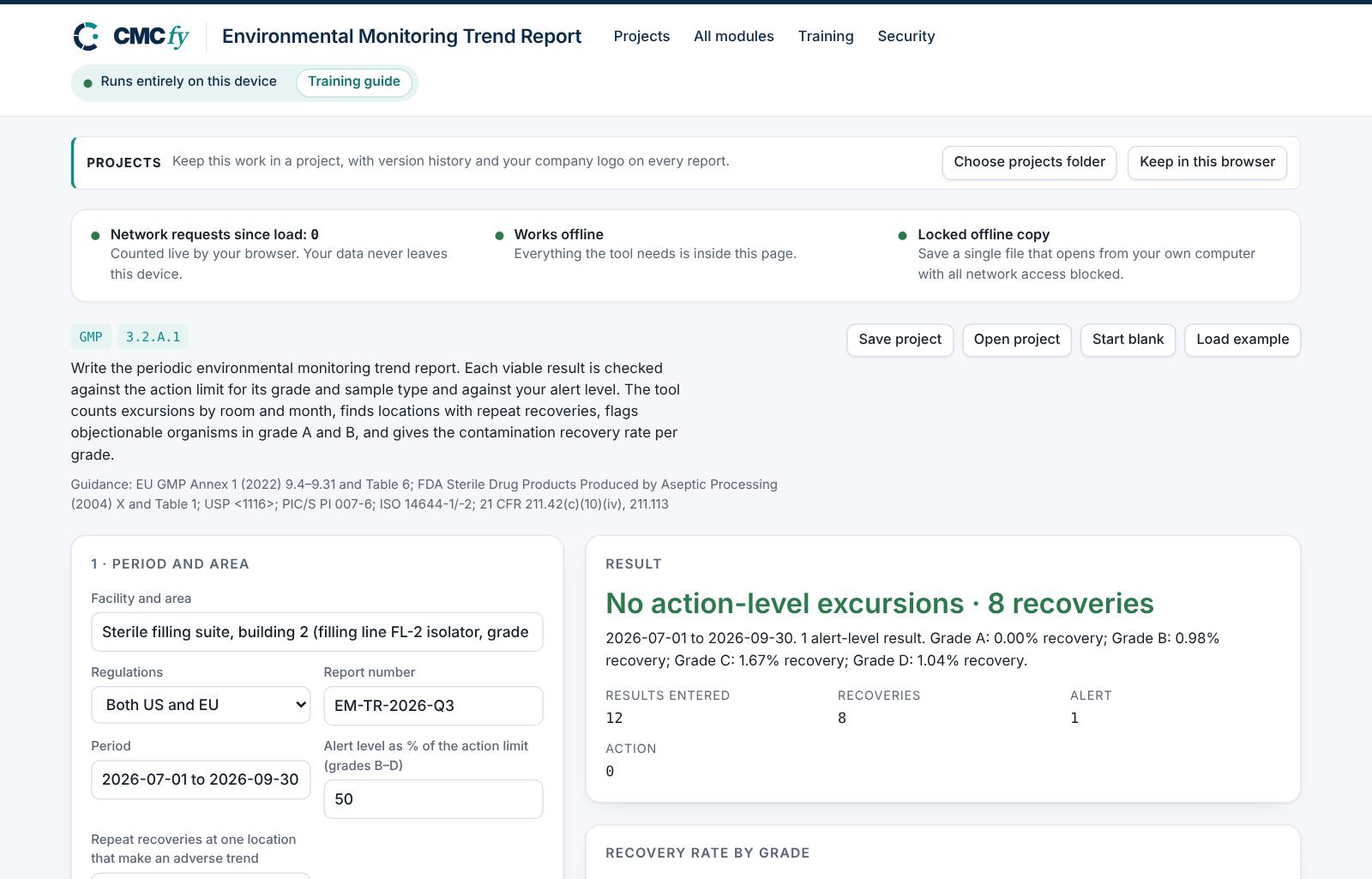The width and height of the screenshot is (1372, 879).
Task: Focus the Facility and area field
Action: [317, 632]
